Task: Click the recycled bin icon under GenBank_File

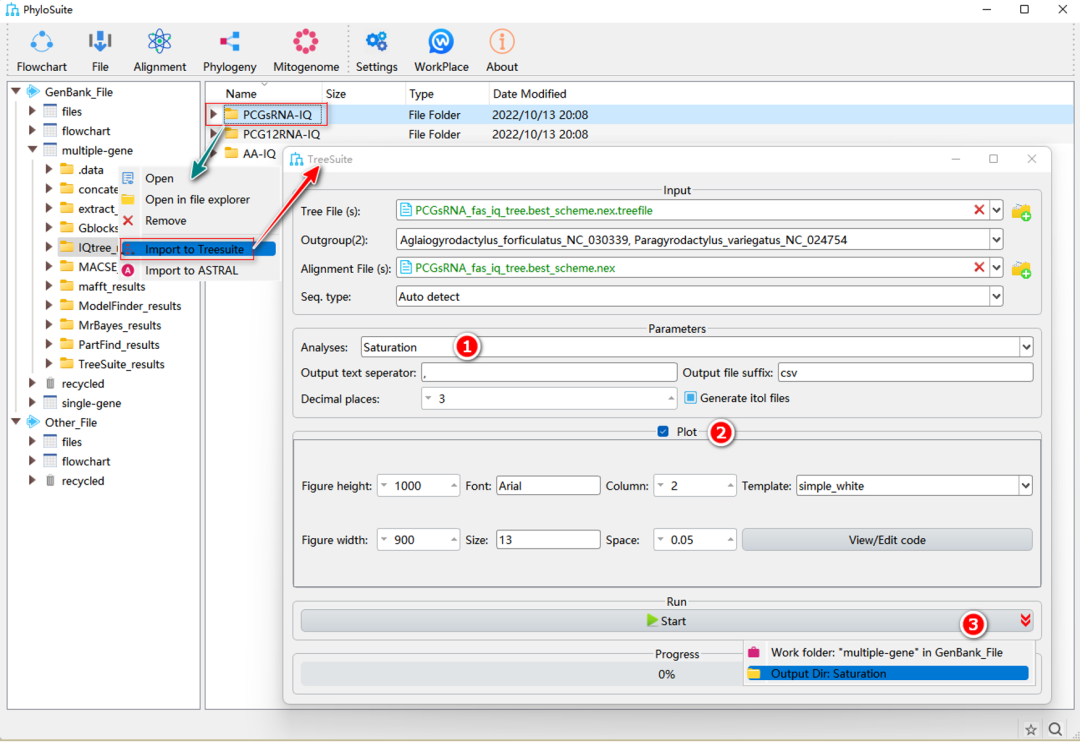Action: click(x=50, y=384)
